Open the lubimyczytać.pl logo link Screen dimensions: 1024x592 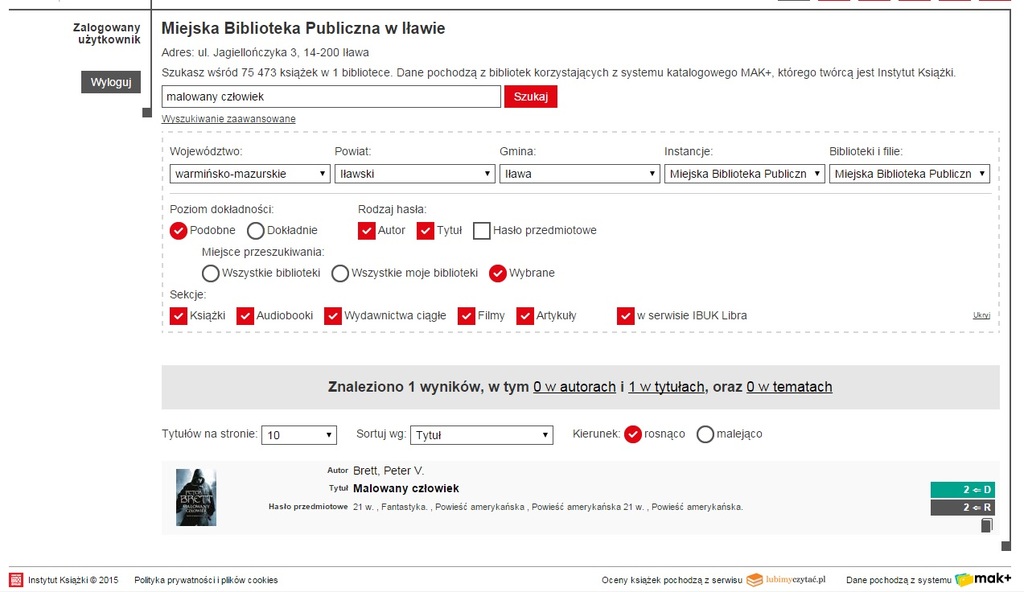tap(786, 580)
